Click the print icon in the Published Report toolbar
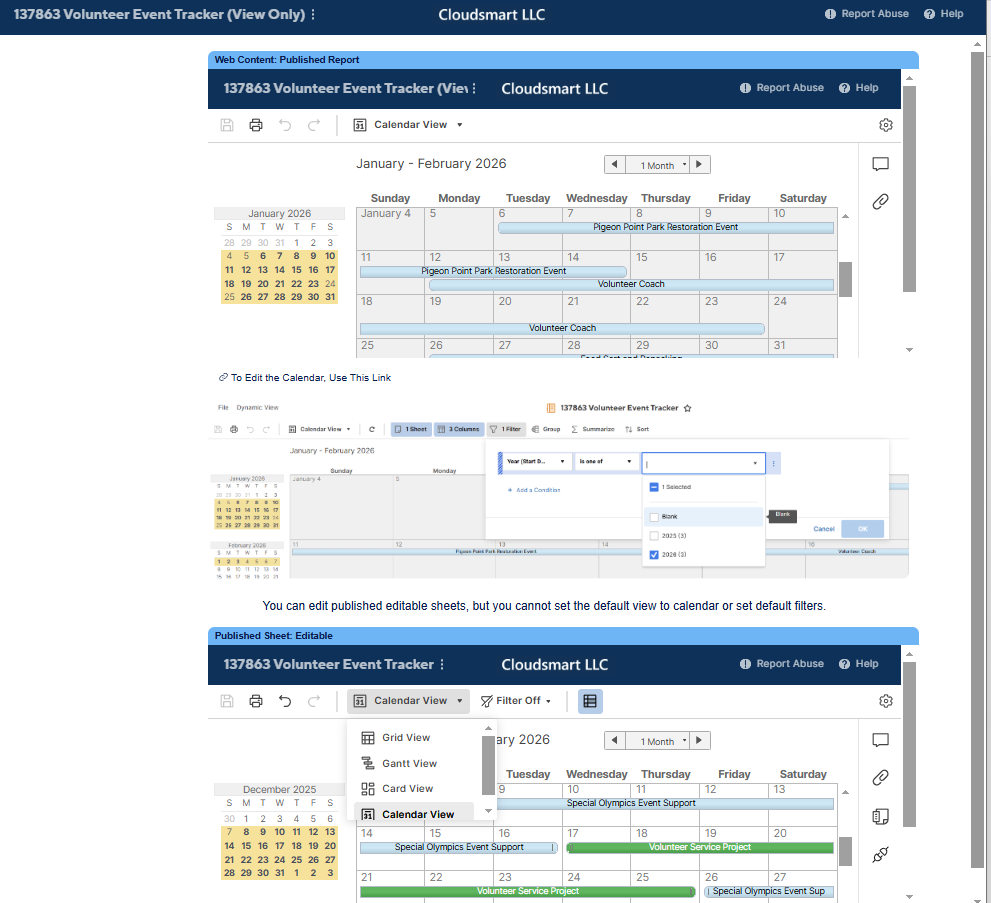This screenshot has width=991, height=903. click(256, 125)
